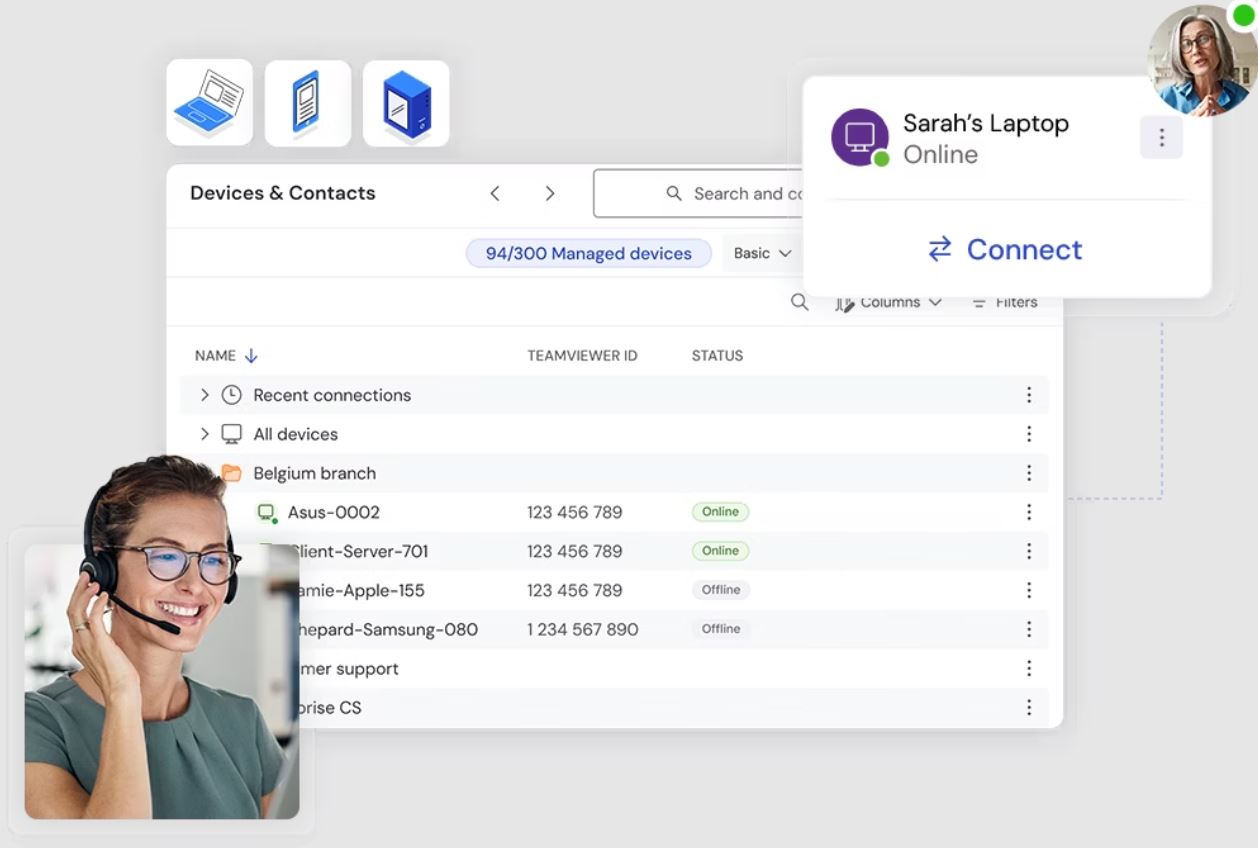
Task: Click the blue server tower icon tile
Action: (x=406, y=103)
